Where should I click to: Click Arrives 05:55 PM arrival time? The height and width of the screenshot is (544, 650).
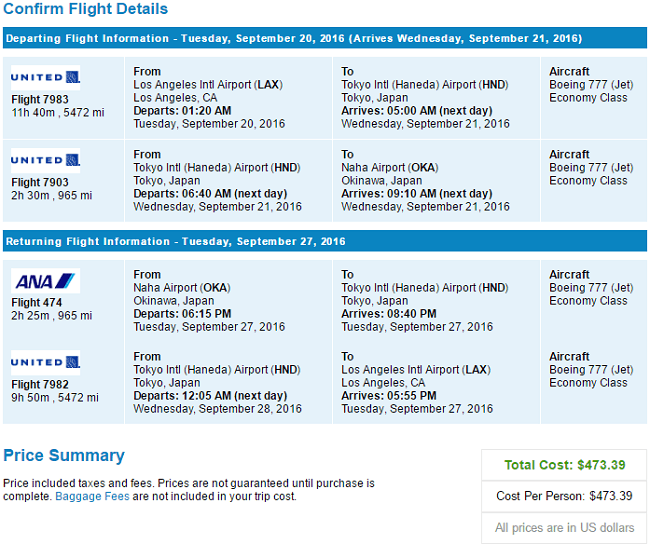pos(389,396)
